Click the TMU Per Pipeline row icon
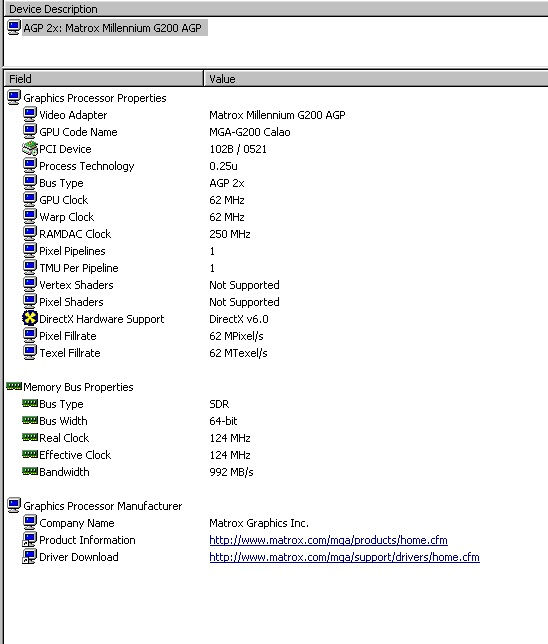The image size is (548, 644). 30,268
